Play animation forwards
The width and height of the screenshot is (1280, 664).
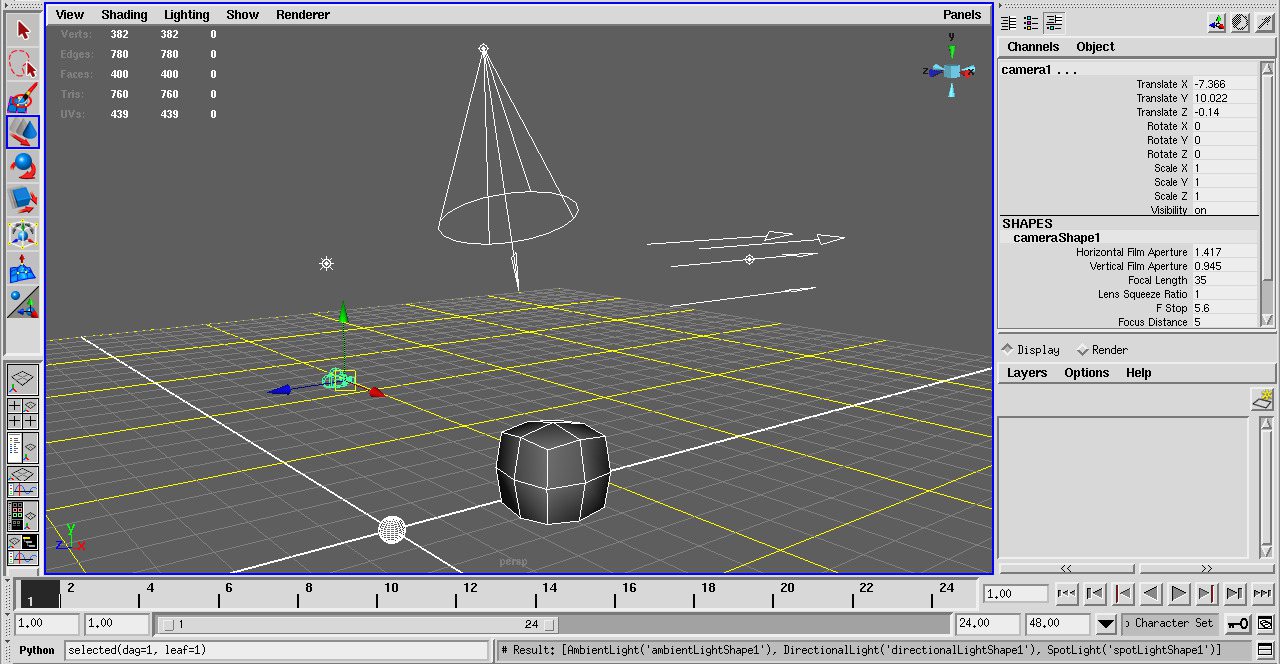[1179, 593]
